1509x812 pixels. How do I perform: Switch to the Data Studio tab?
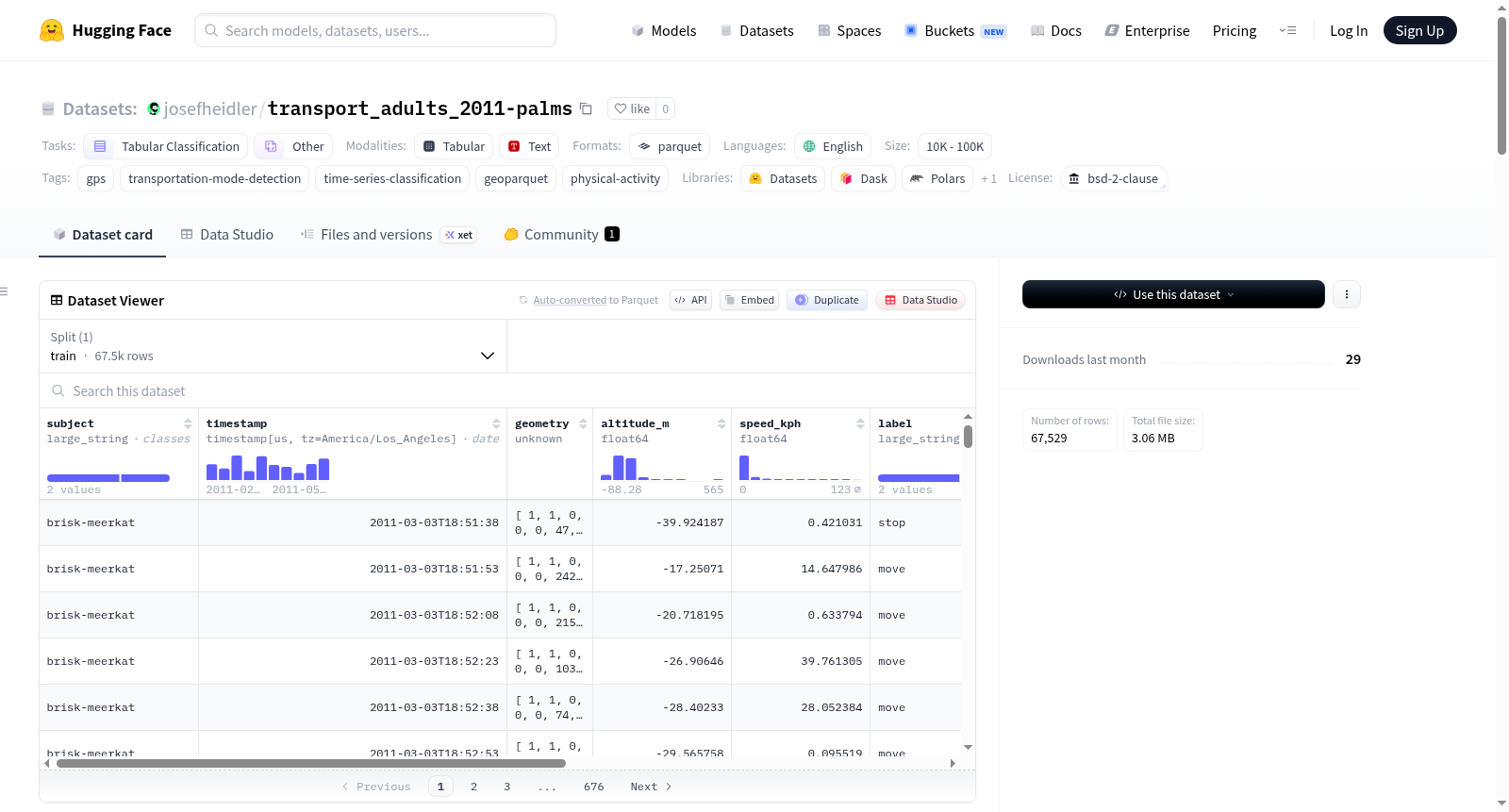click(226, 234)
